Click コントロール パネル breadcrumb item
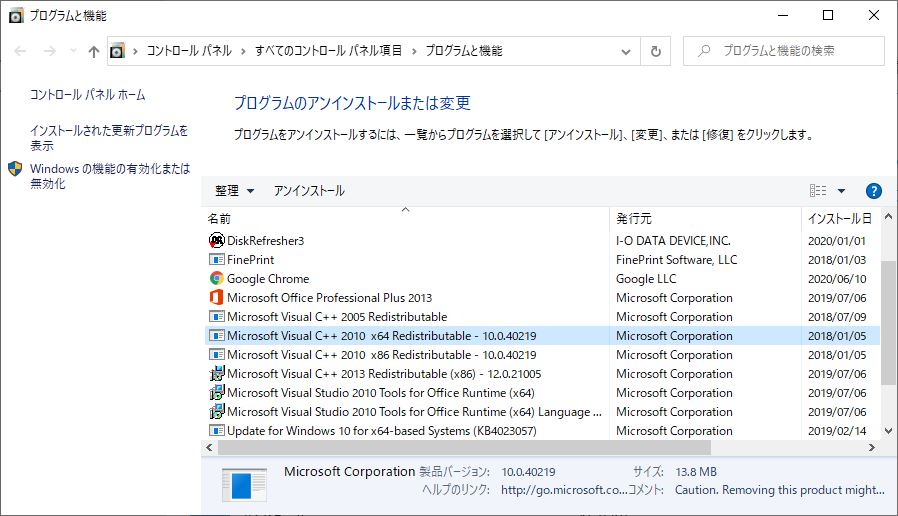Screen dimensions: 898x516 [x=189, y=51]
